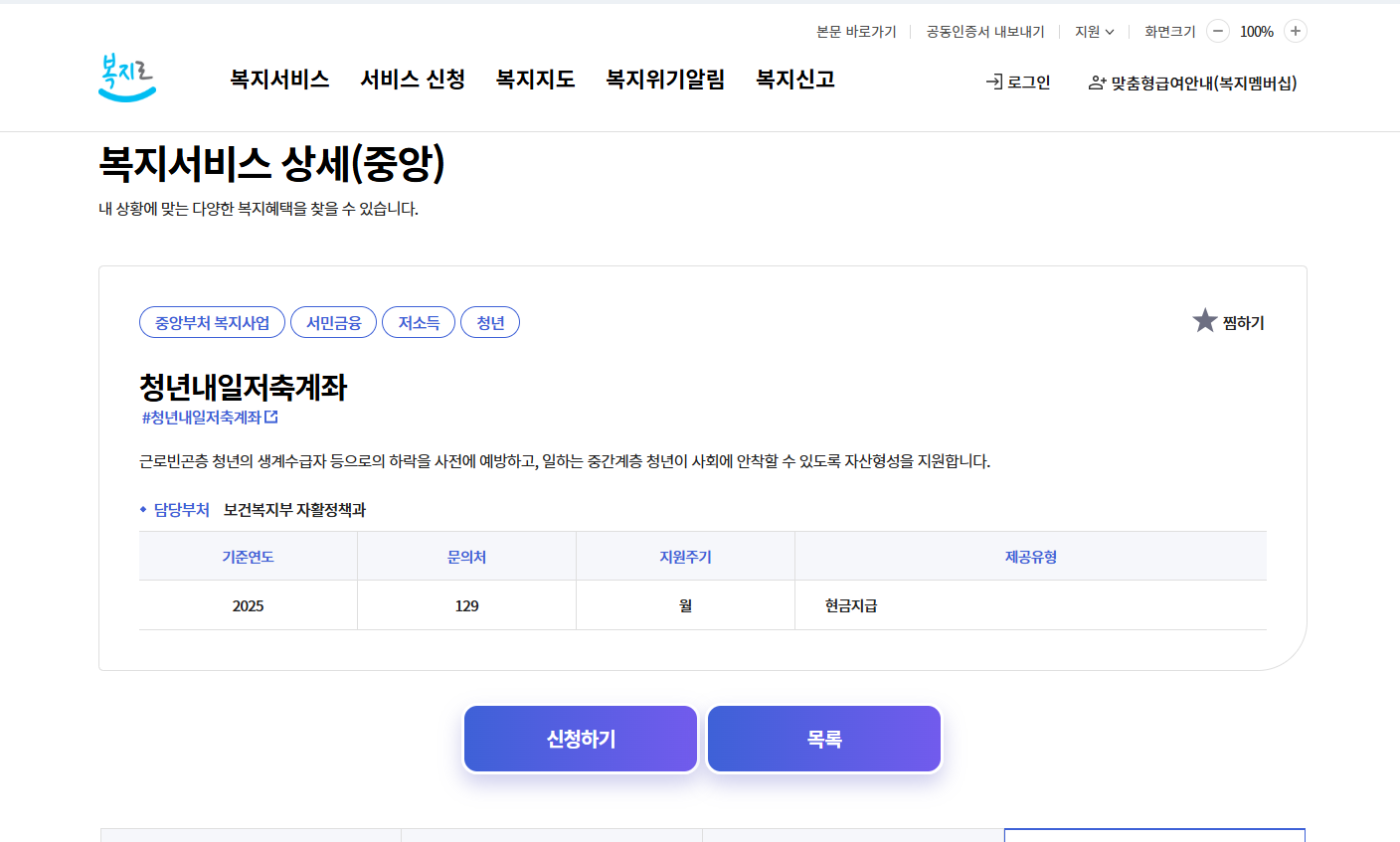Click the 복지서비스 상세(중앙) heading
The height and width of the screenshot is (842, 1400).
(x=271, y=164)
